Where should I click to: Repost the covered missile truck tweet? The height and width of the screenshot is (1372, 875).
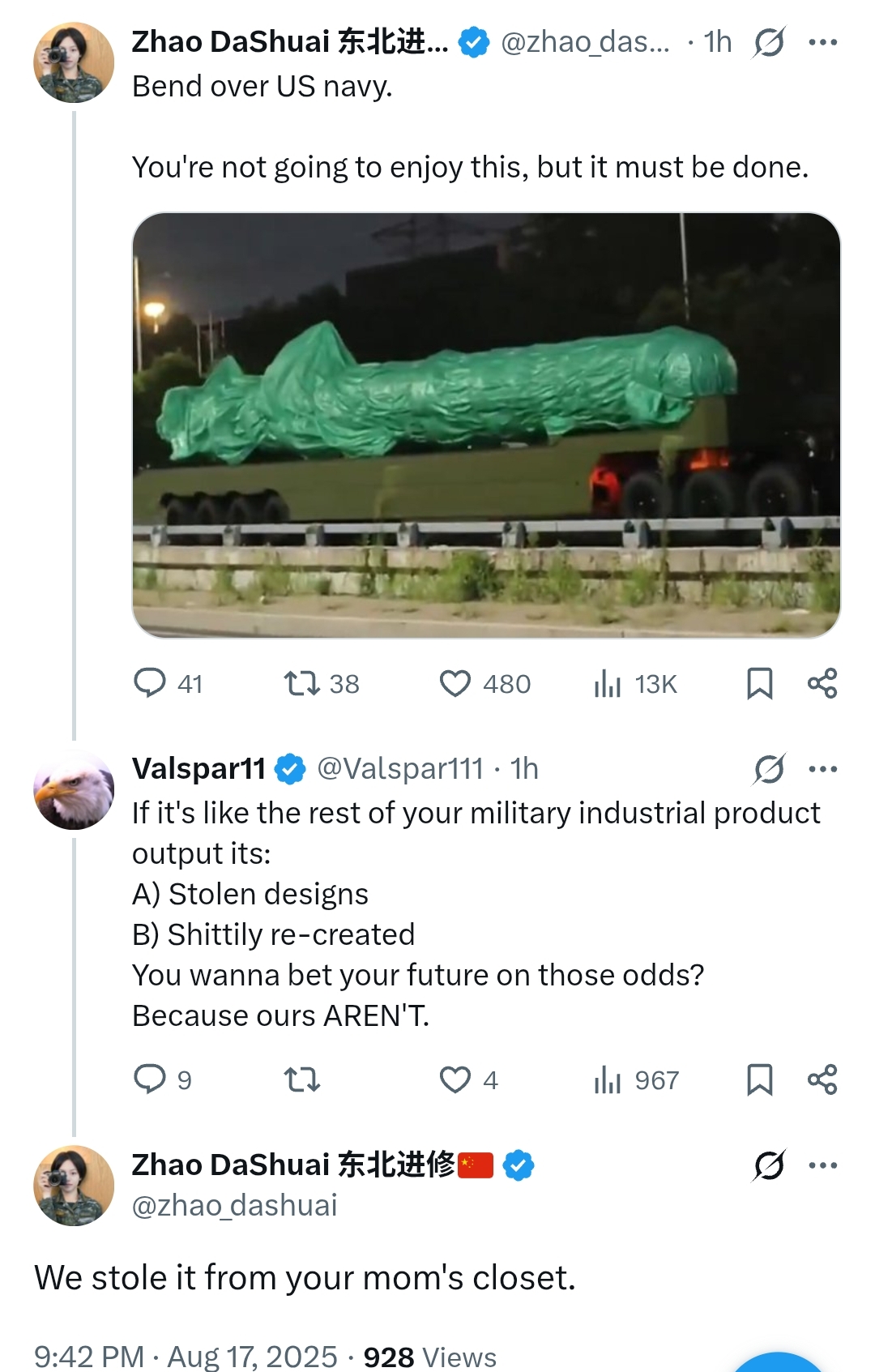click(x=301, y=683)
